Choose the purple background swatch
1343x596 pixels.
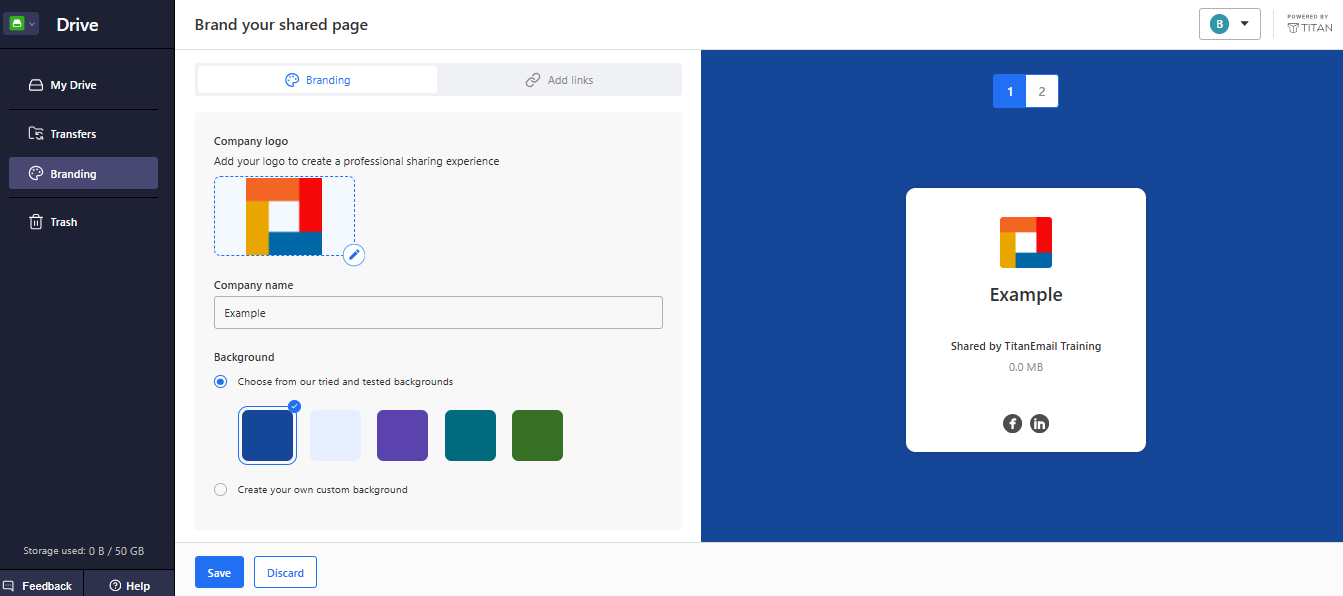tap(402, 436)
